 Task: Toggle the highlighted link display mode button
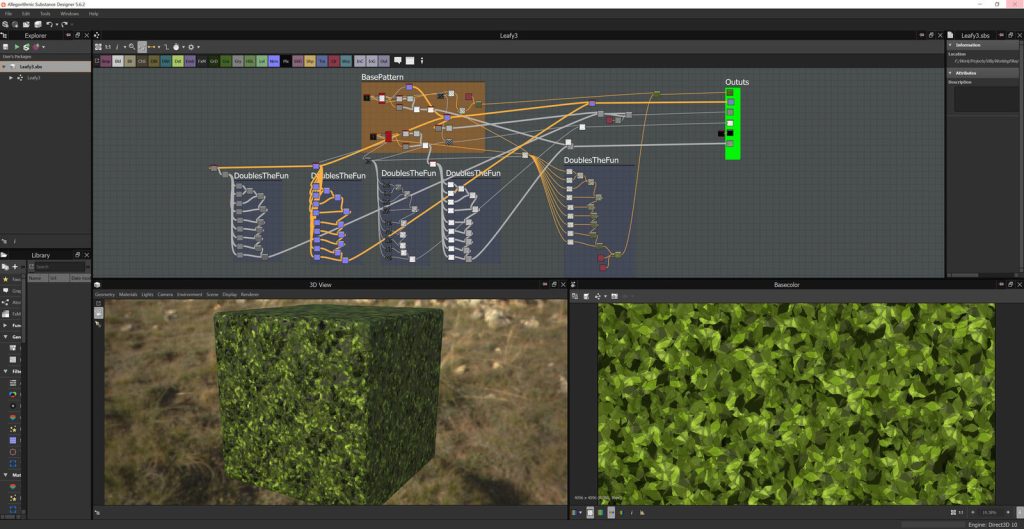pos(142,47)
